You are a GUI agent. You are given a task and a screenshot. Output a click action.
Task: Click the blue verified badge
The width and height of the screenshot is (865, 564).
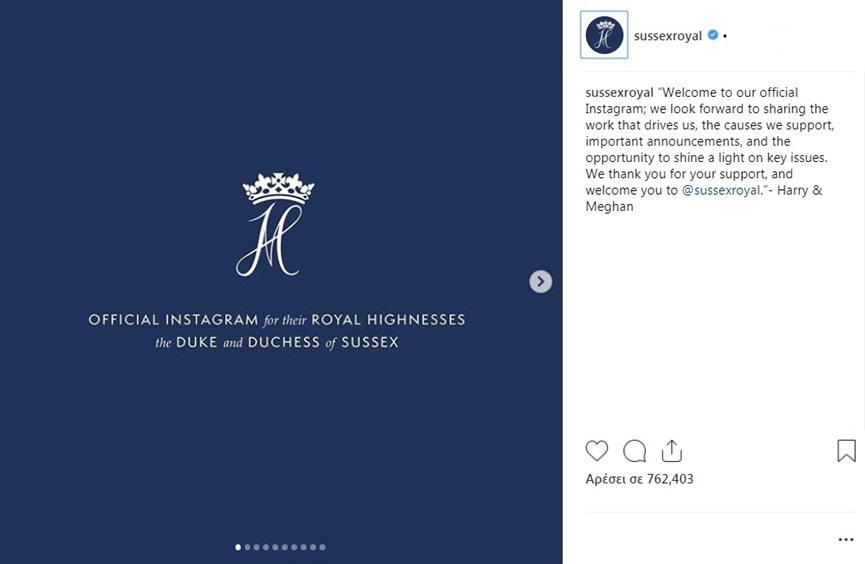(x=713, y=35)
